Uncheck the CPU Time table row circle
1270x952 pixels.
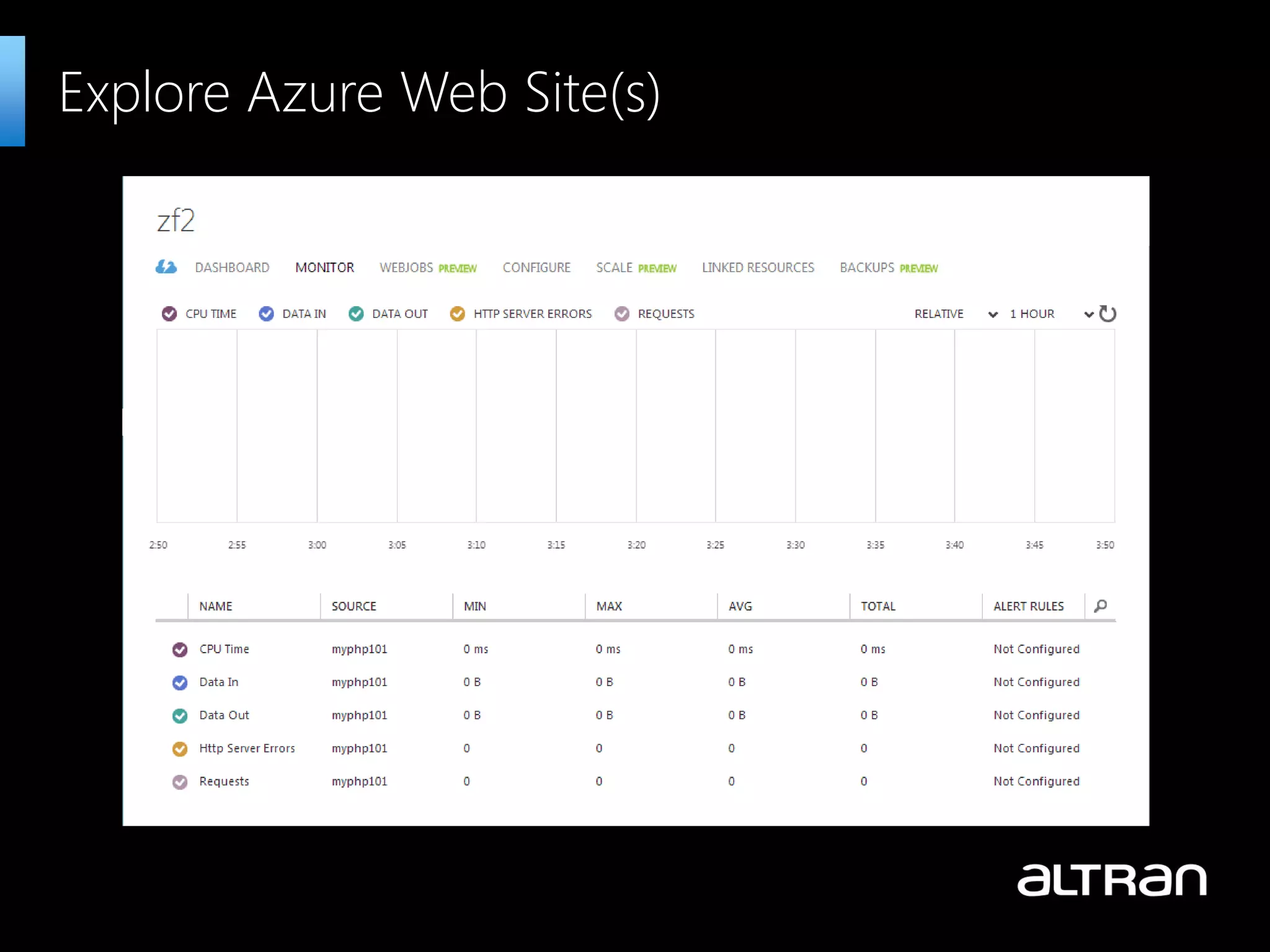pos(180,649)
